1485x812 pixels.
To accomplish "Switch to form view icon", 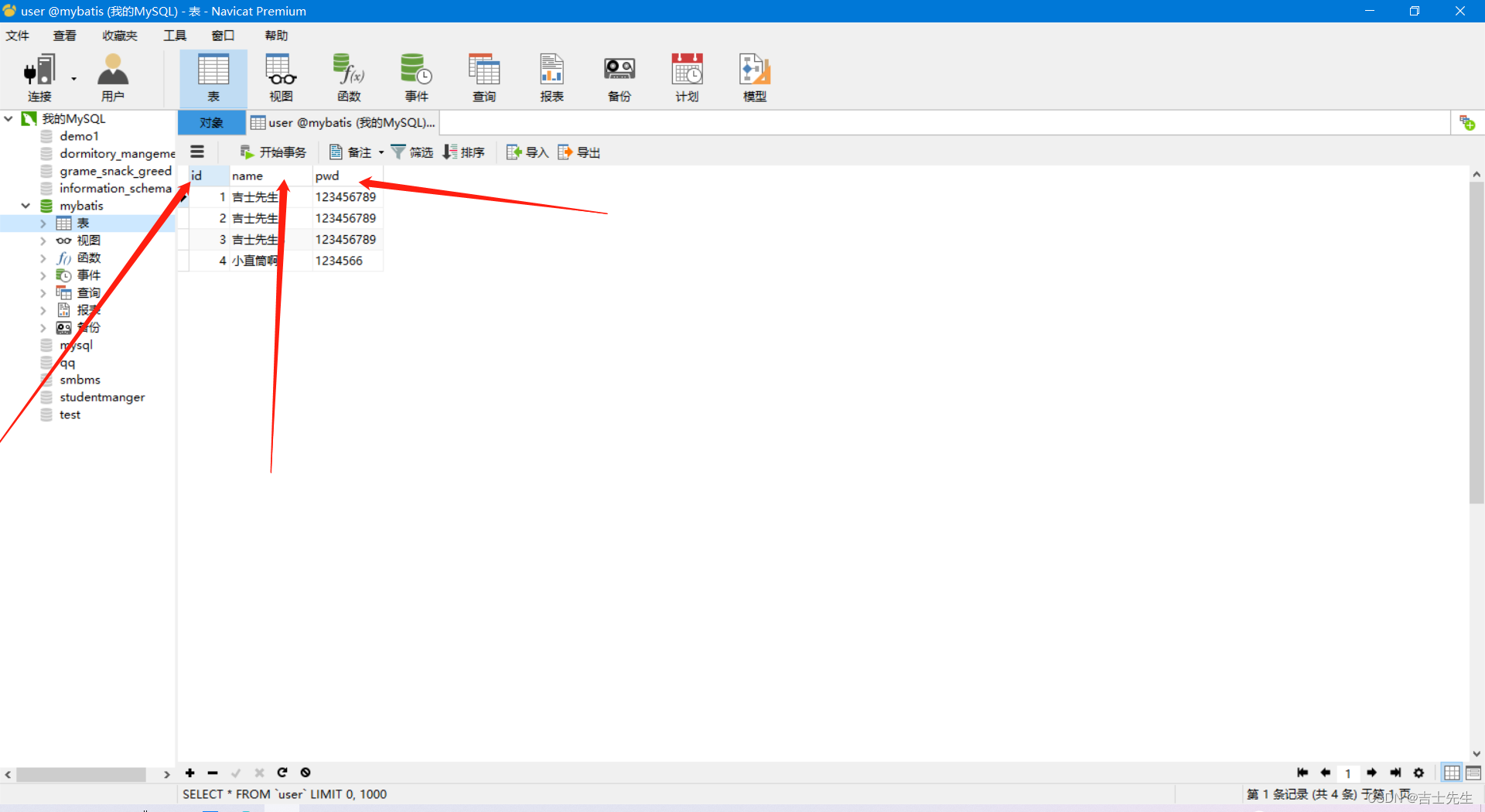I will pos(1473,773).
